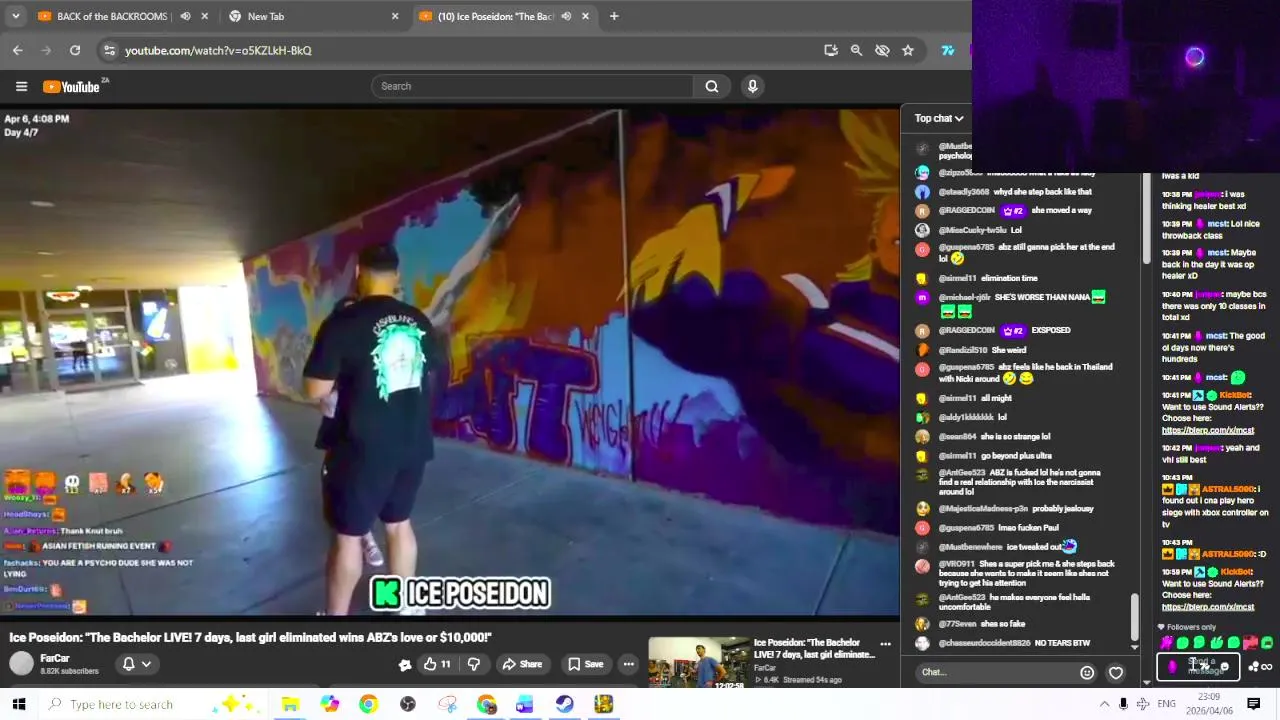
Task: Open the YouTube hamburger guide menu
Action: click(21, 86)
